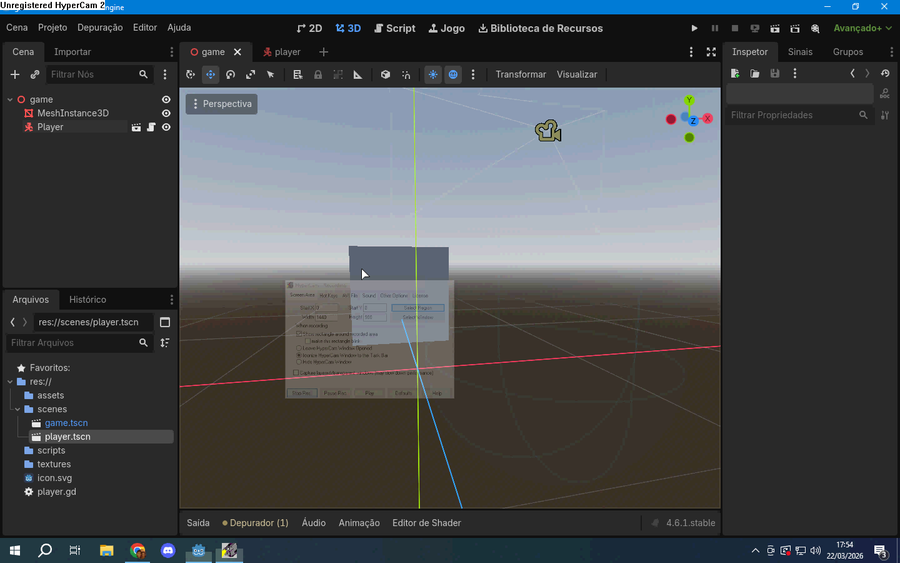Select the Rotate mode tool

coord(231,75)
